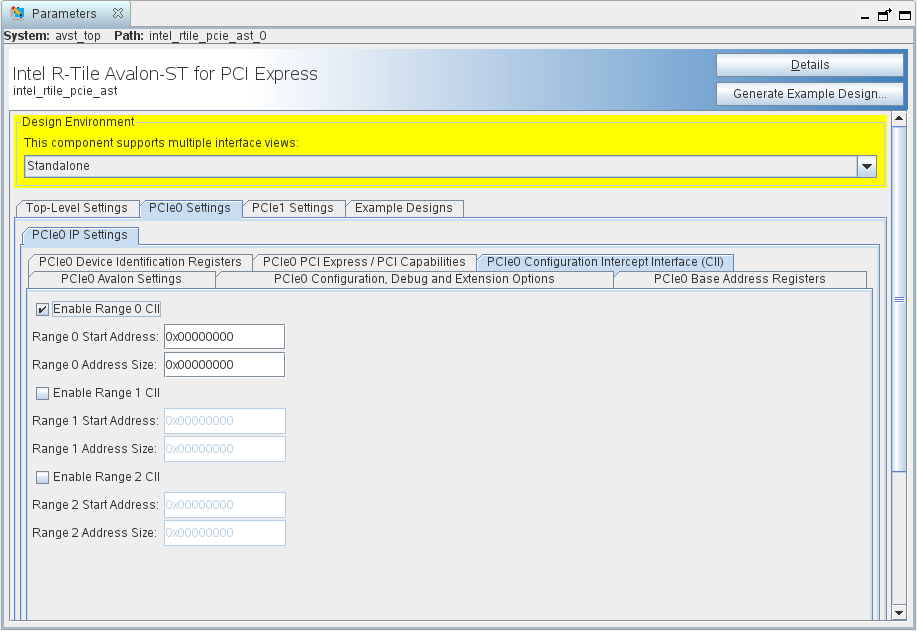Click the Path intel_rtile_pcie_ast_0 text
Viewport: 917px width, 631px height.
point(190,36)
